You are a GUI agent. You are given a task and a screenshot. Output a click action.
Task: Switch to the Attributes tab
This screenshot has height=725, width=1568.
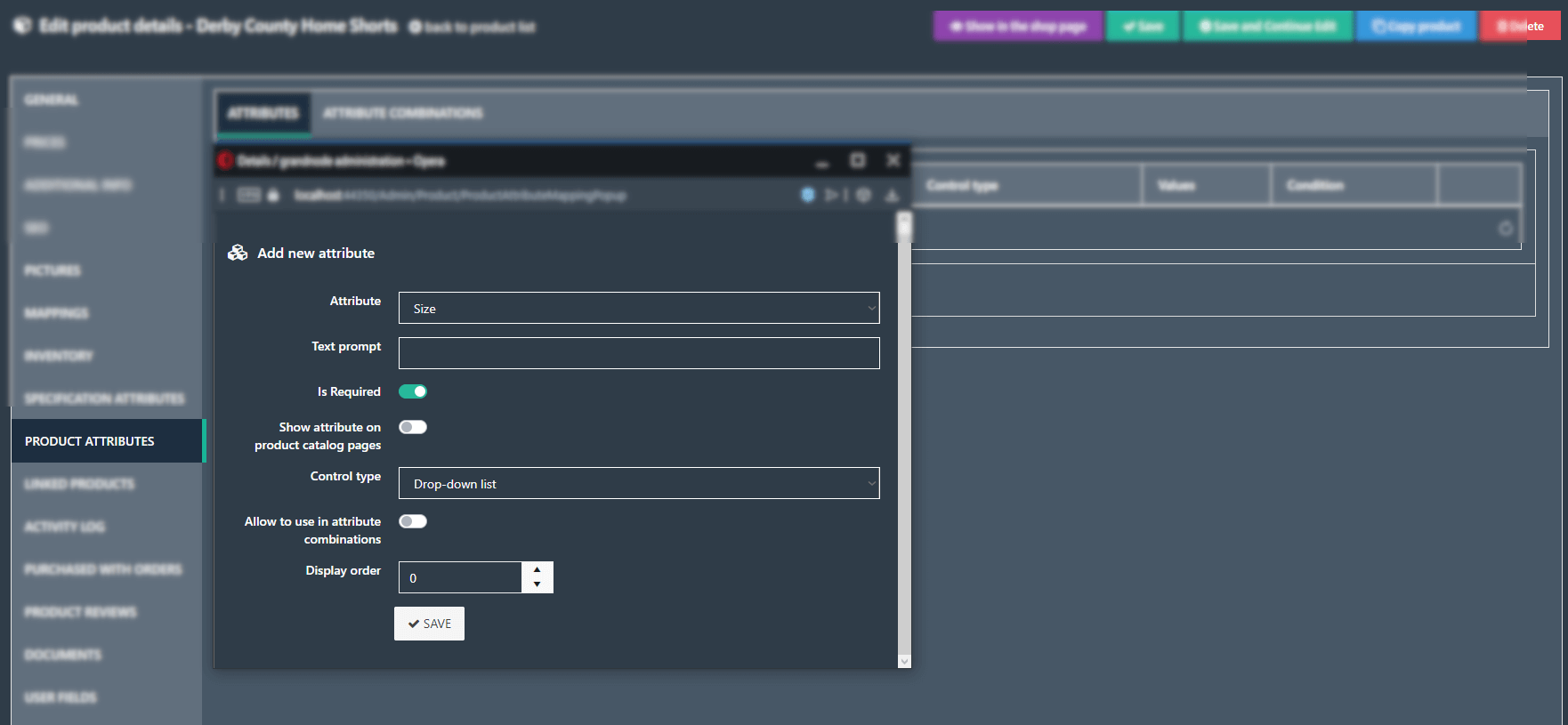(x=263, y=114)
